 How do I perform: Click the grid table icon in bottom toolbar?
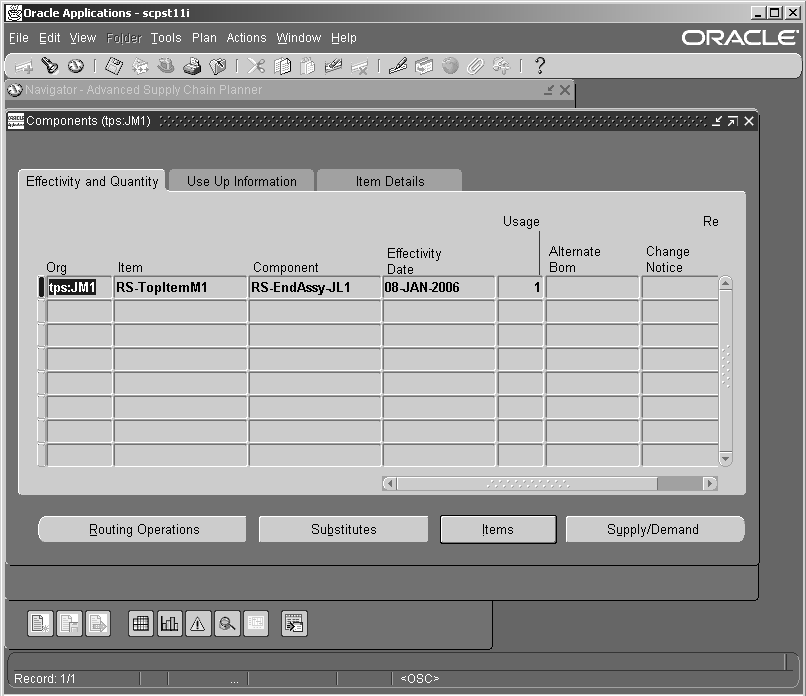(x=140, y=624)
